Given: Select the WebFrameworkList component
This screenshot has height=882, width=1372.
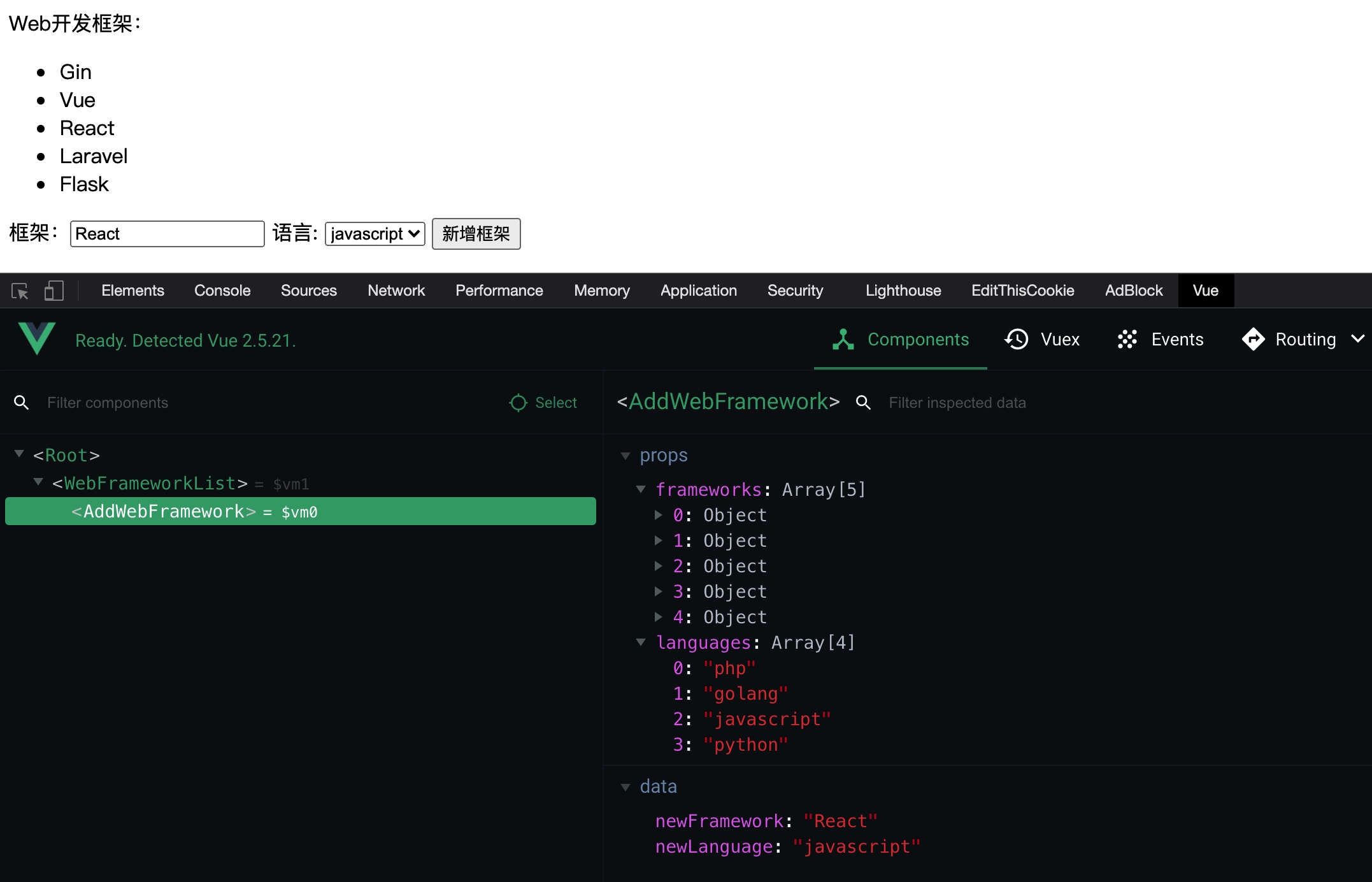Looking at the screenshot, I should [x=150, y=483].
